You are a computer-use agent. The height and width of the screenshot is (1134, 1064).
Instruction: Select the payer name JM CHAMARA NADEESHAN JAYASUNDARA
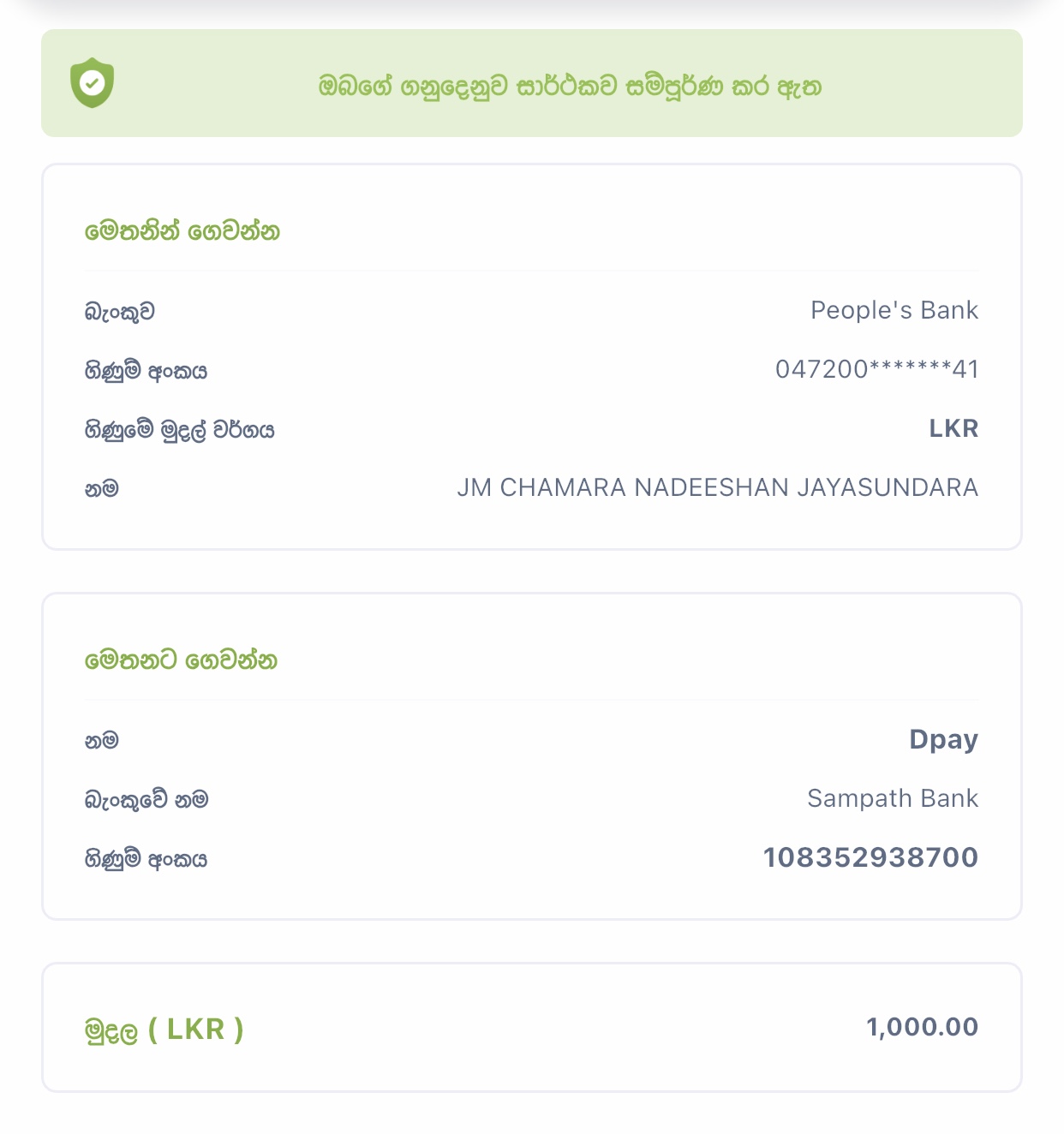pos(717,487)
